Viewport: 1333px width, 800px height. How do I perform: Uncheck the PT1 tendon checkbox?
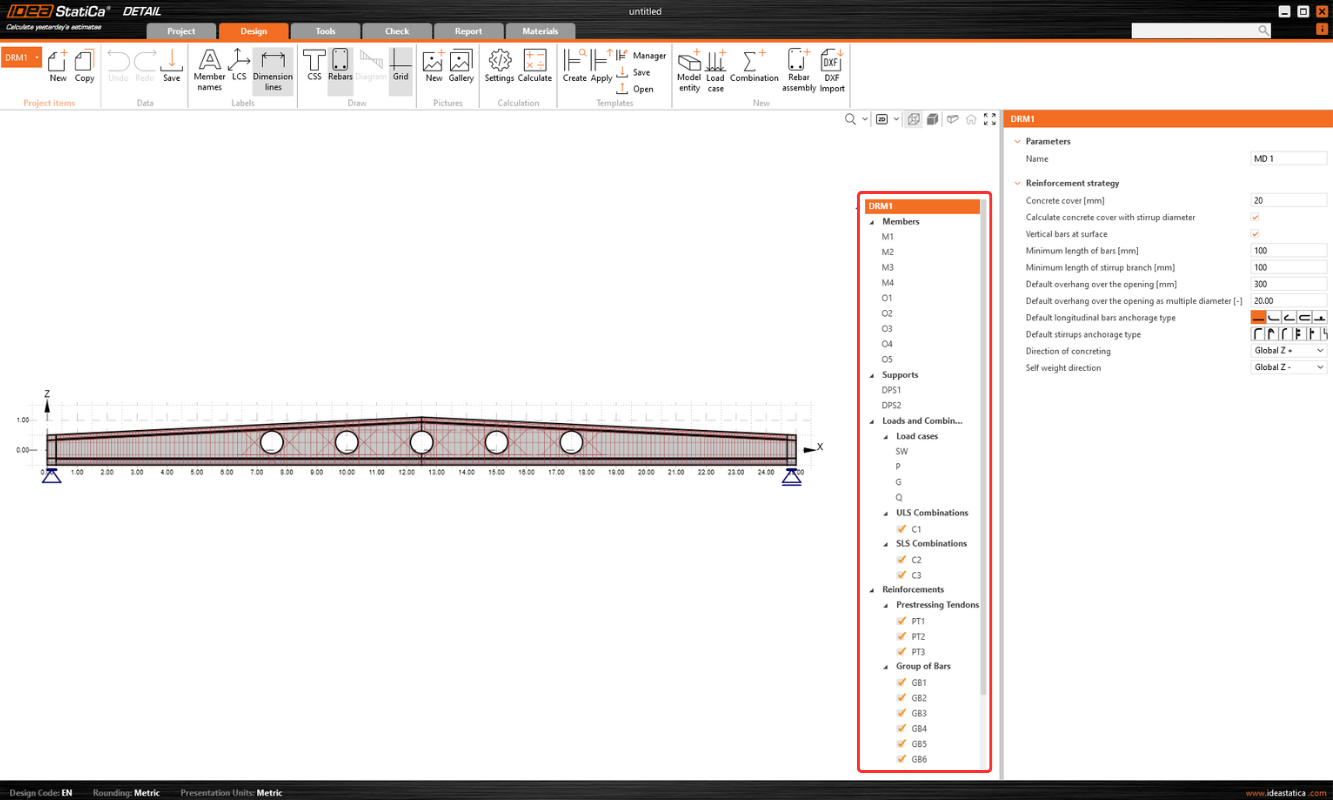click(x=901, y=621)
